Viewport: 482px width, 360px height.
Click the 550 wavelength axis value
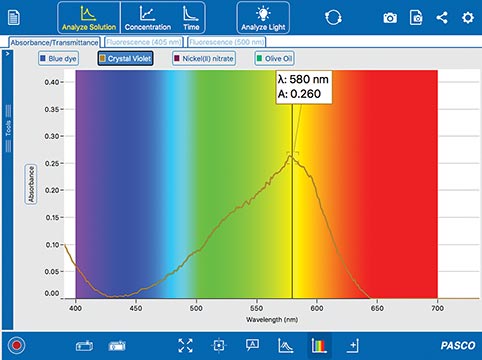point(256,308)
